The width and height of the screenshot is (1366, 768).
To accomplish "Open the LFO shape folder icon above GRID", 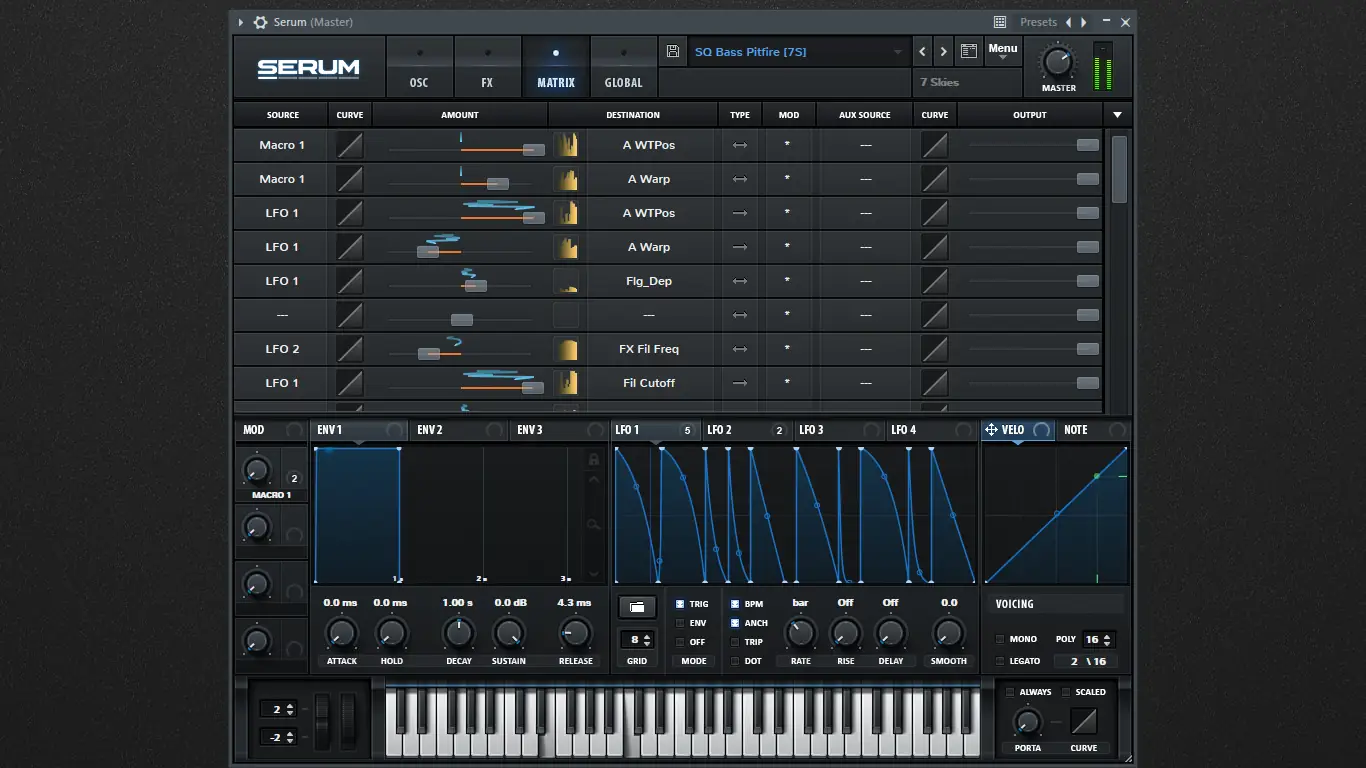I will [x=637, y=607].
